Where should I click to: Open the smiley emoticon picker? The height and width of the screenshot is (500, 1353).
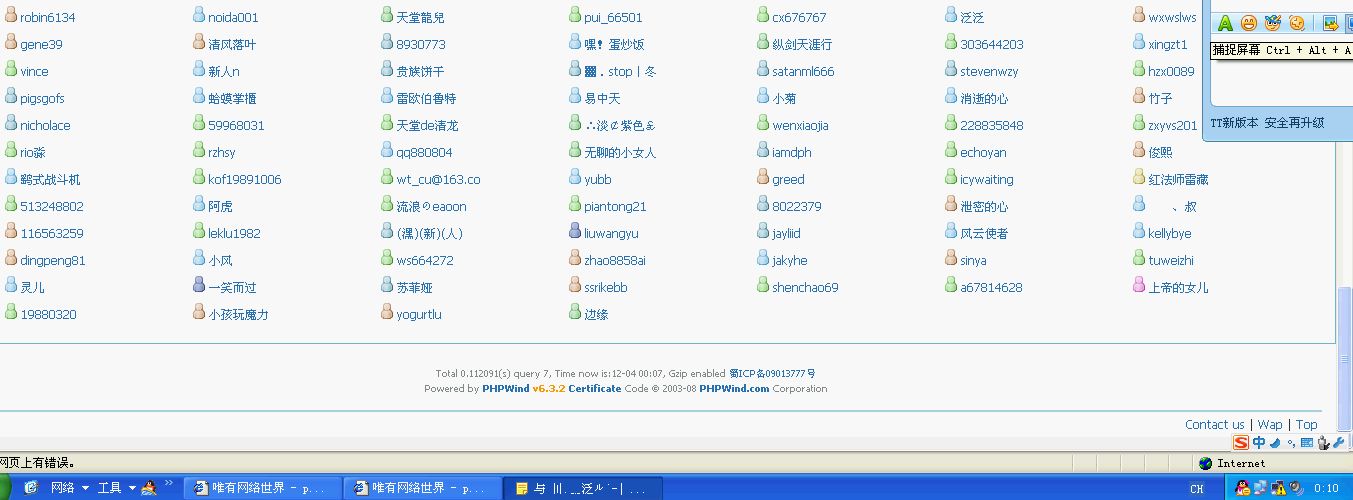click(1248, 23)
